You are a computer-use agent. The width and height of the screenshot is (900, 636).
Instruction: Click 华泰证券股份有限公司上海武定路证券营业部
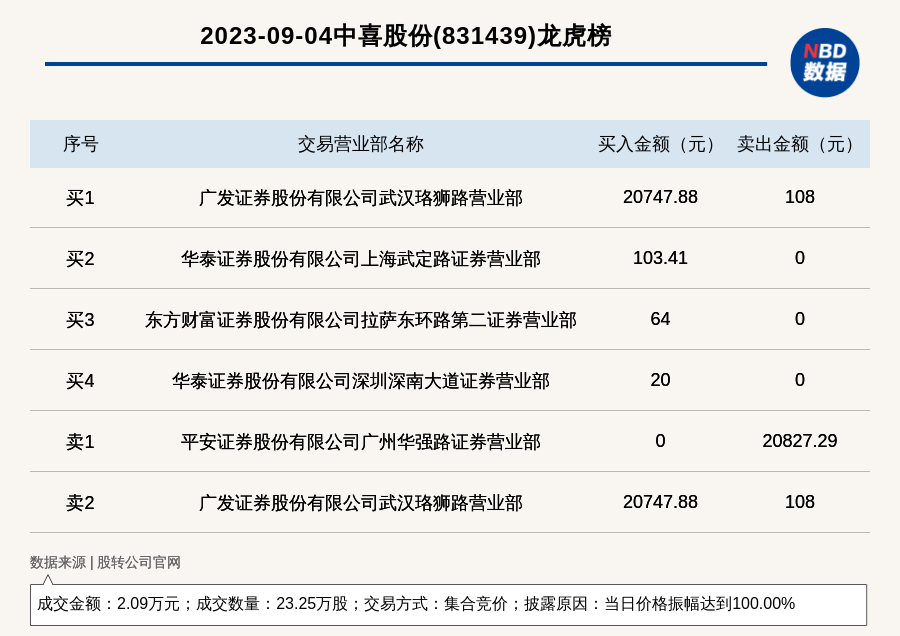[x=360, y=259]
